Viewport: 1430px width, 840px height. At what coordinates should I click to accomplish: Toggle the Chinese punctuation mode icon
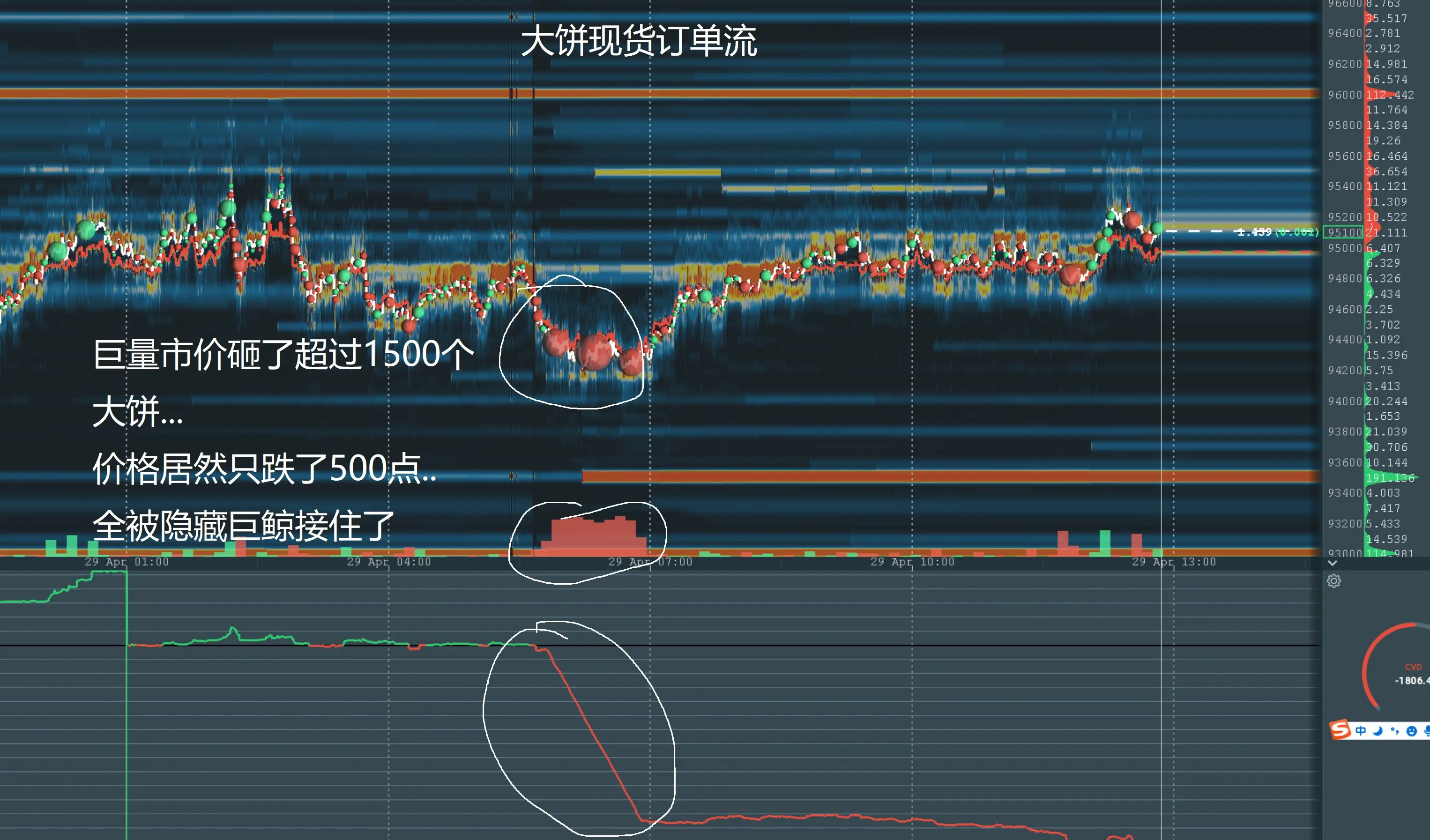[x=1395, y=730]
